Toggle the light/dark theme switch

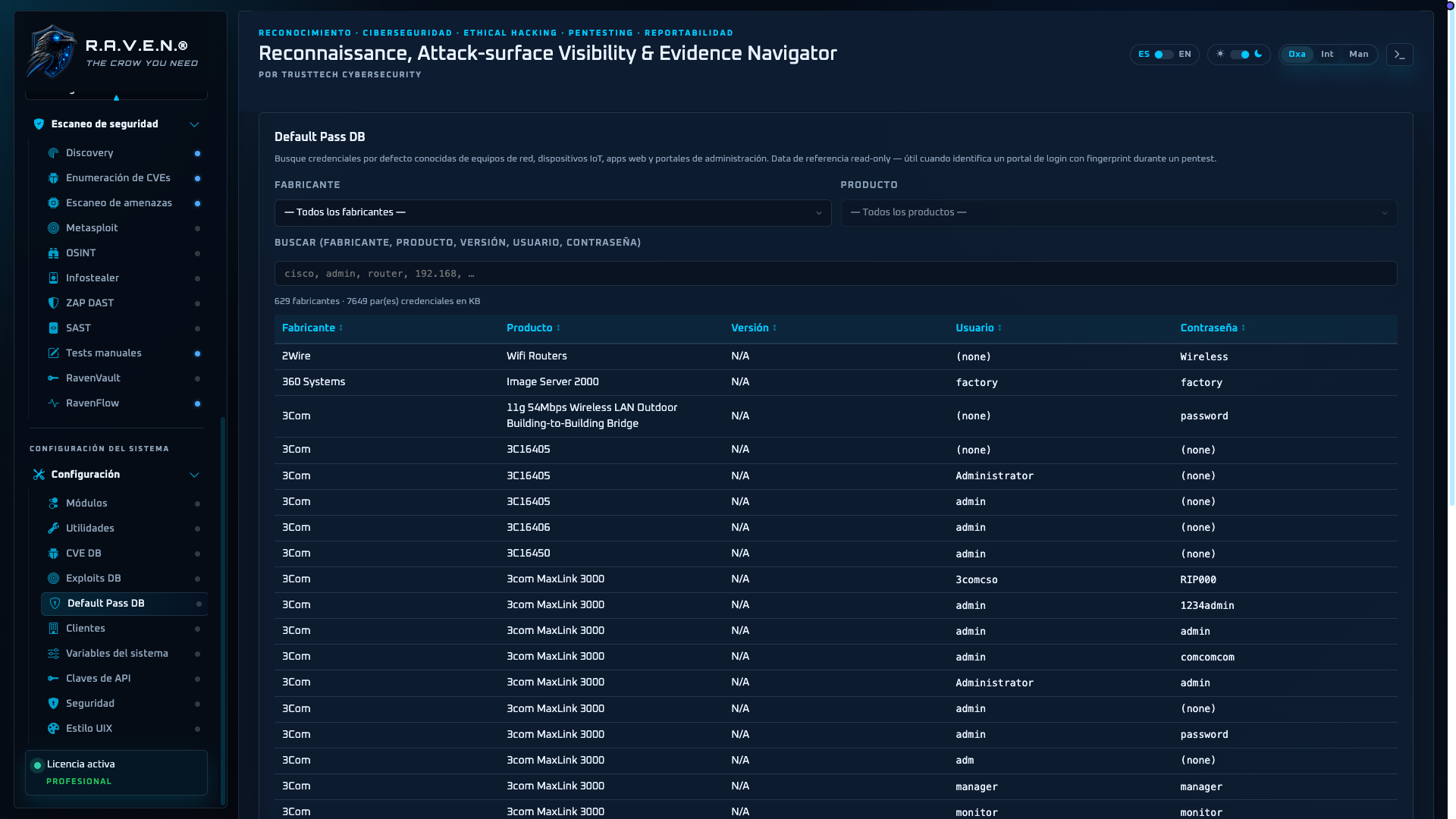(1240, 55)
